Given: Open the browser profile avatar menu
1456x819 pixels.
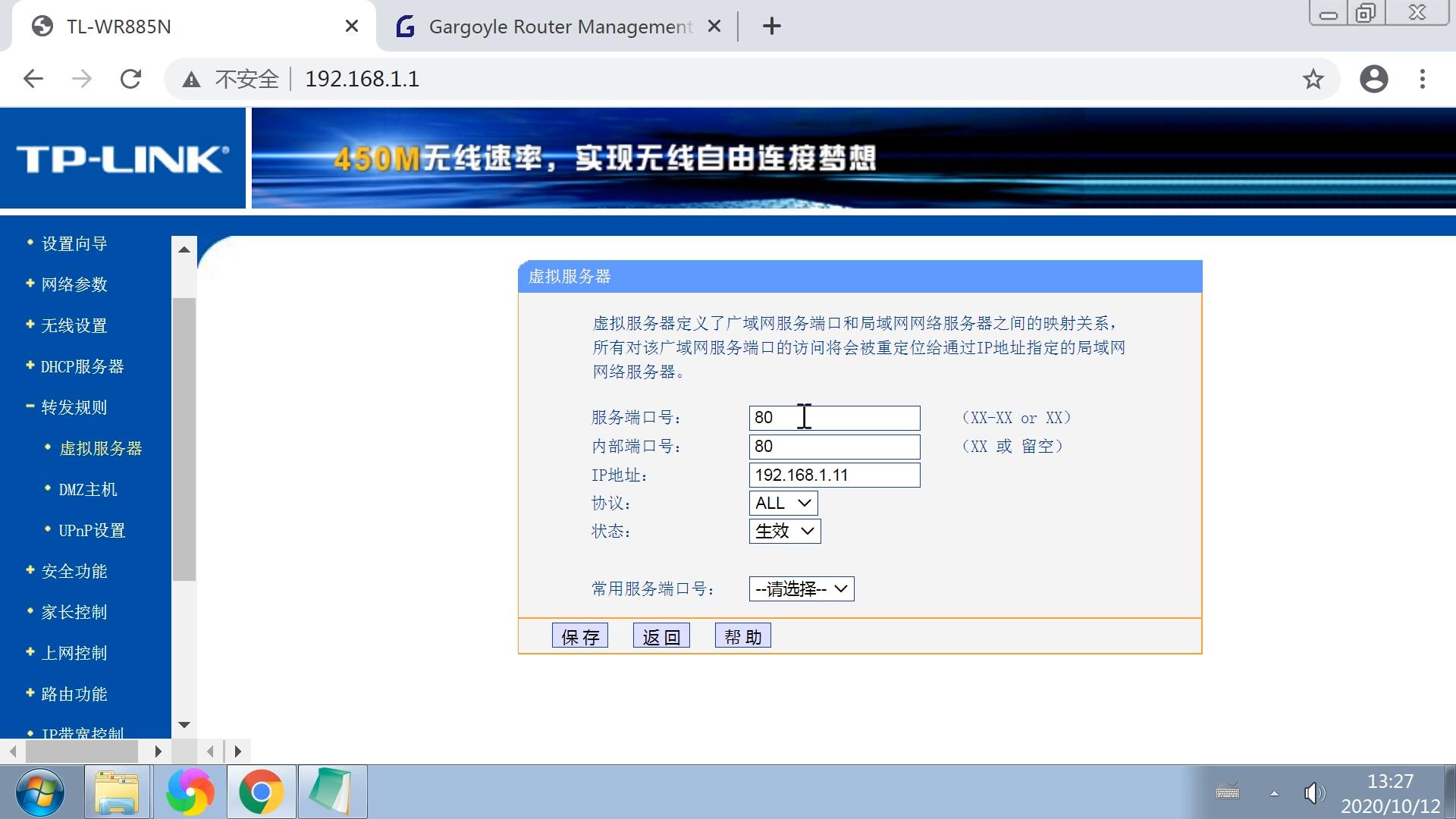Looking at the screenshot, I should pos(1373,78).
